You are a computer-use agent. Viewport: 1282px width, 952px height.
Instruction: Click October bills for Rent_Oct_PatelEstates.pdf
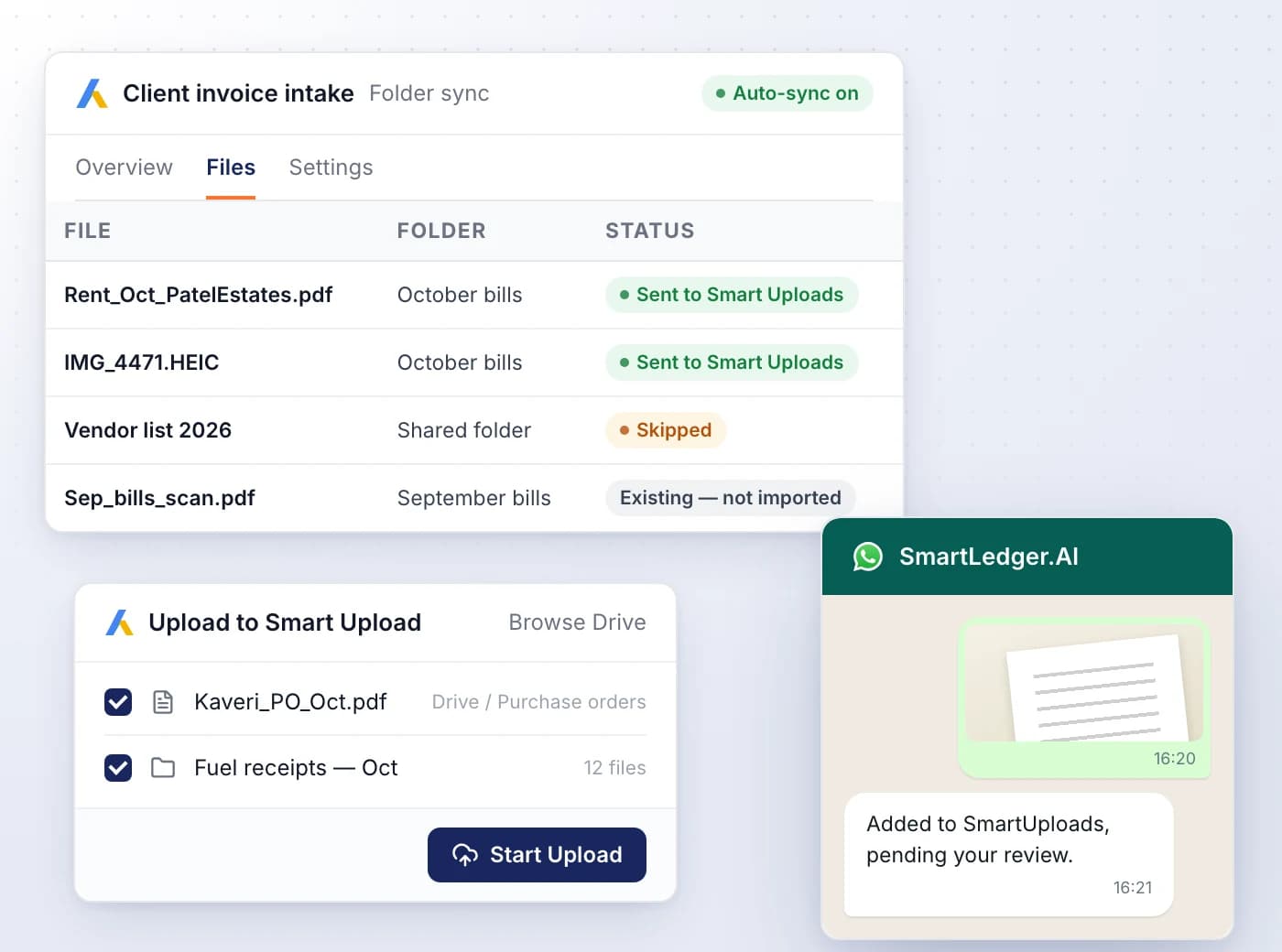click(460, 295)
